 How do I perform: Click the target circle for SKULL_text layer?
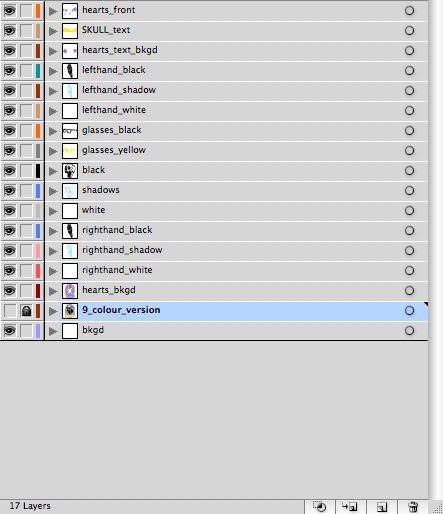(409, 31)
